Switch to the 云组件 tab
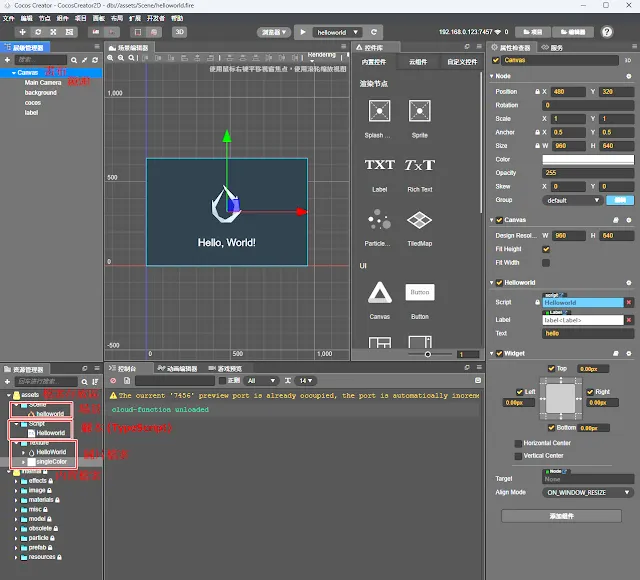This screenshot has width=640, height=580. coord(419,62)
